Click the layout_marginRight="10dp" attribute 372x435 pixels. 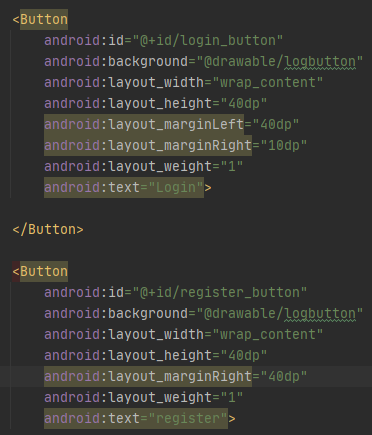point(176,146)
